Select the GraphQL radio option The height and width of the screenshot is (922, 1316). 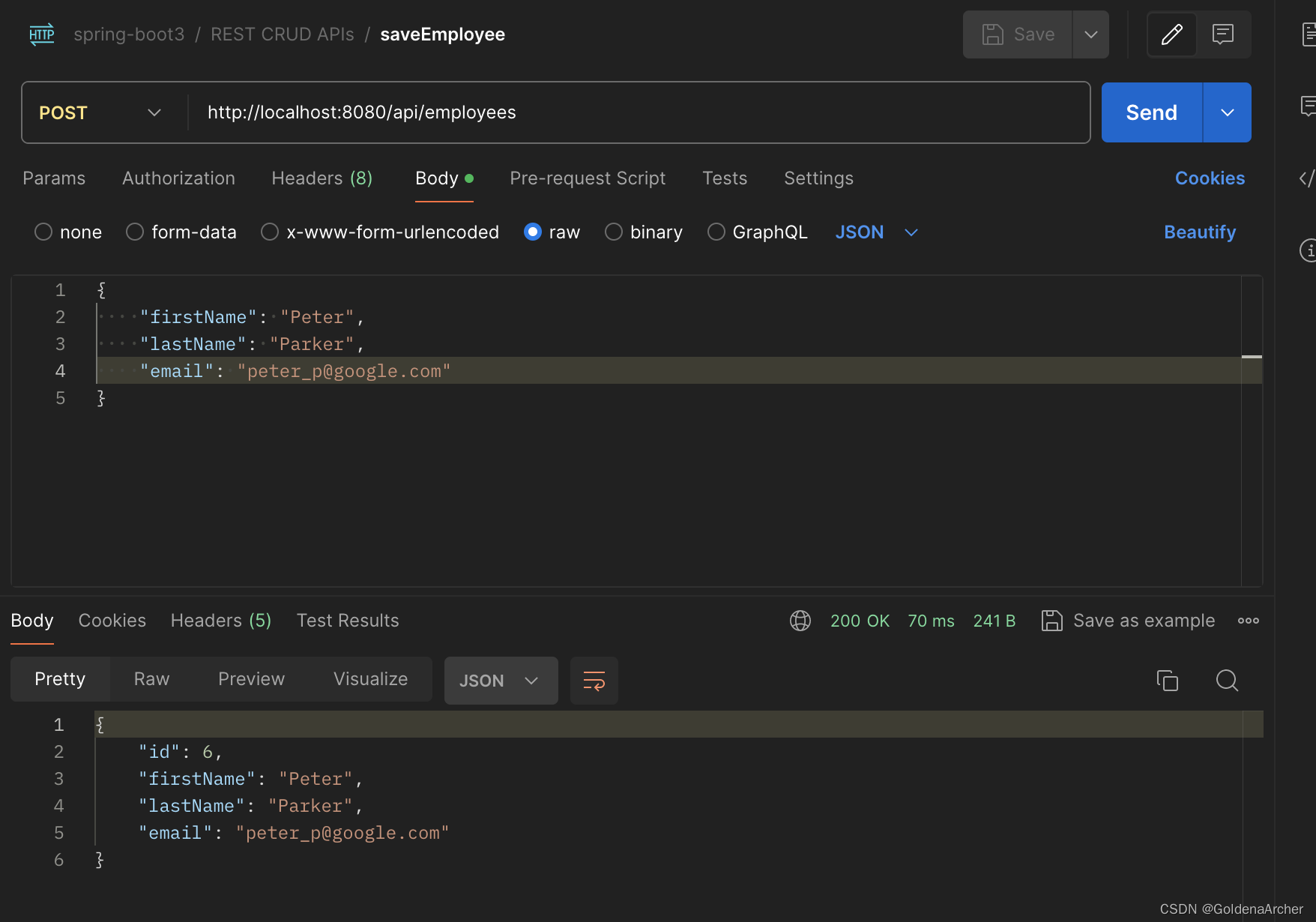716,232
